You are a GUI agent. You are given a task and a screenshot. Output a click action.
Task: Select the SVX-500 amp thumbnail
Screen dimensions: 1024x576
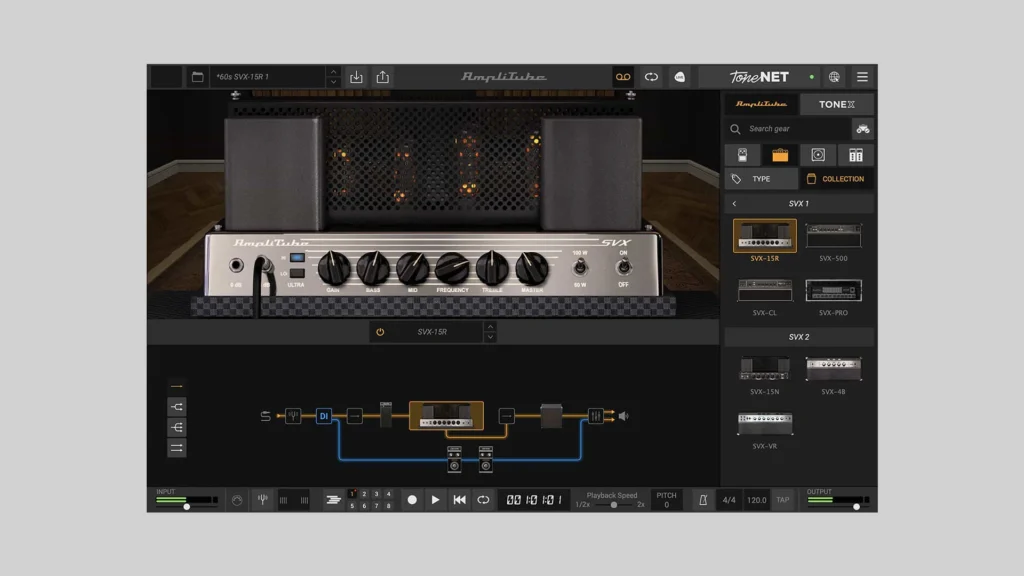836,237
